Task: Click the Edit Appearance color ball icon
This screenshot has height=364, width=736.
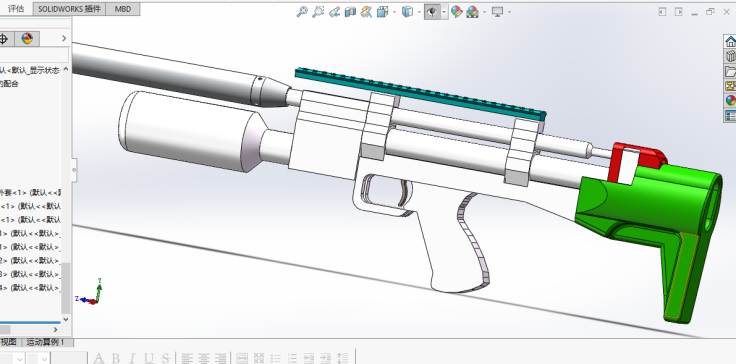Action: 456,12
